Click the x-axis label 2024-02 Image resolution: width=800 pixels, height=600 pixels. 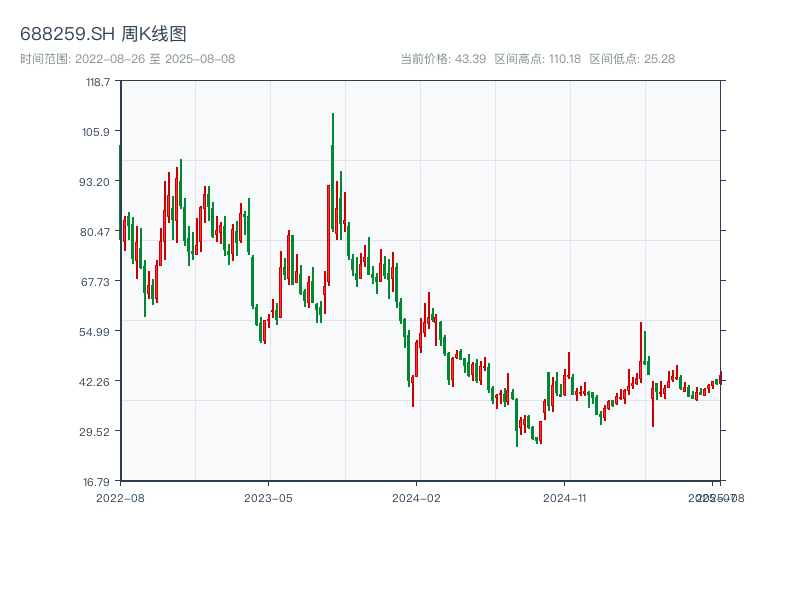point(416,498)
